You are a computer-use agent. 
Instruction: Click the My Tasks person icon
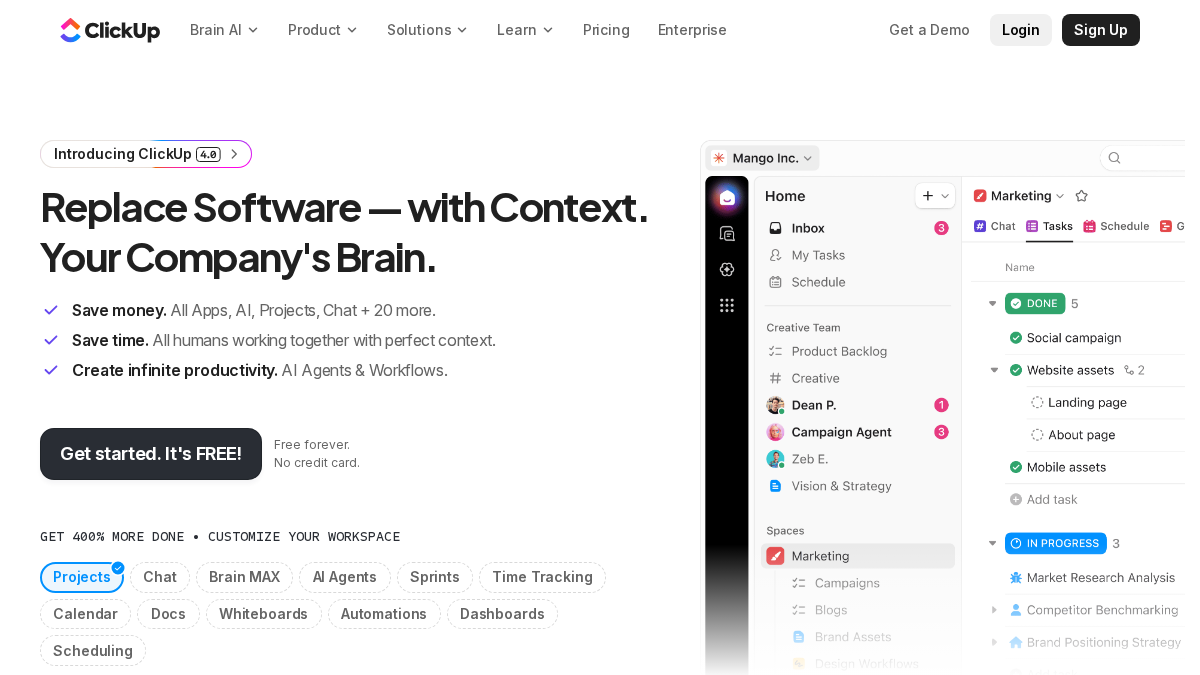[x=775, y=255]
